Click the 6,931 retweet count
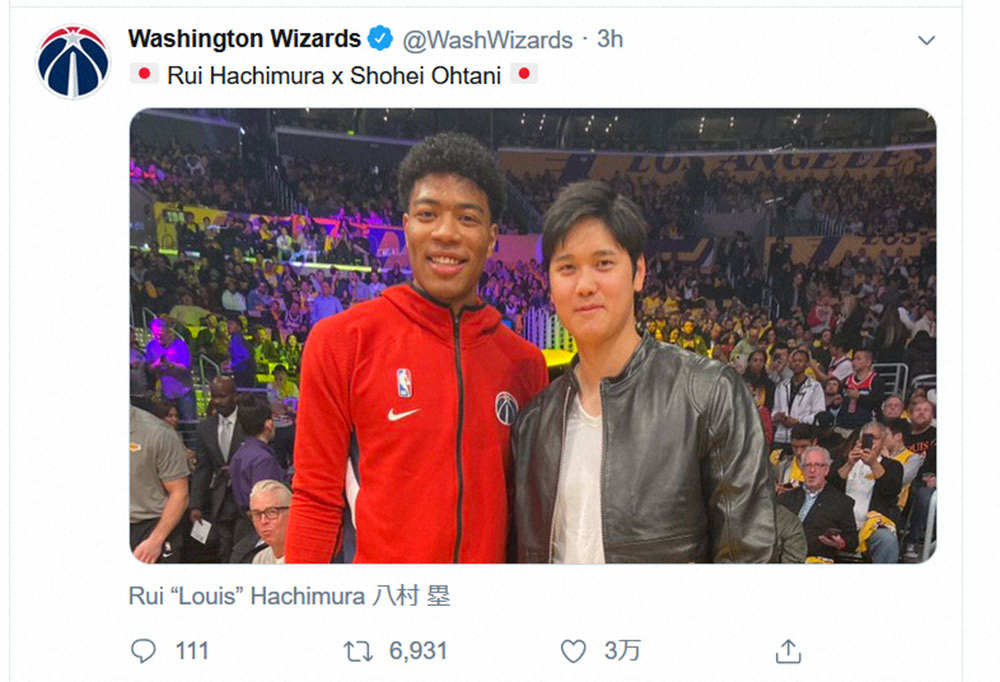Image resolution: width=1000 pixels, height=682 pixels. tap(418, 651)
